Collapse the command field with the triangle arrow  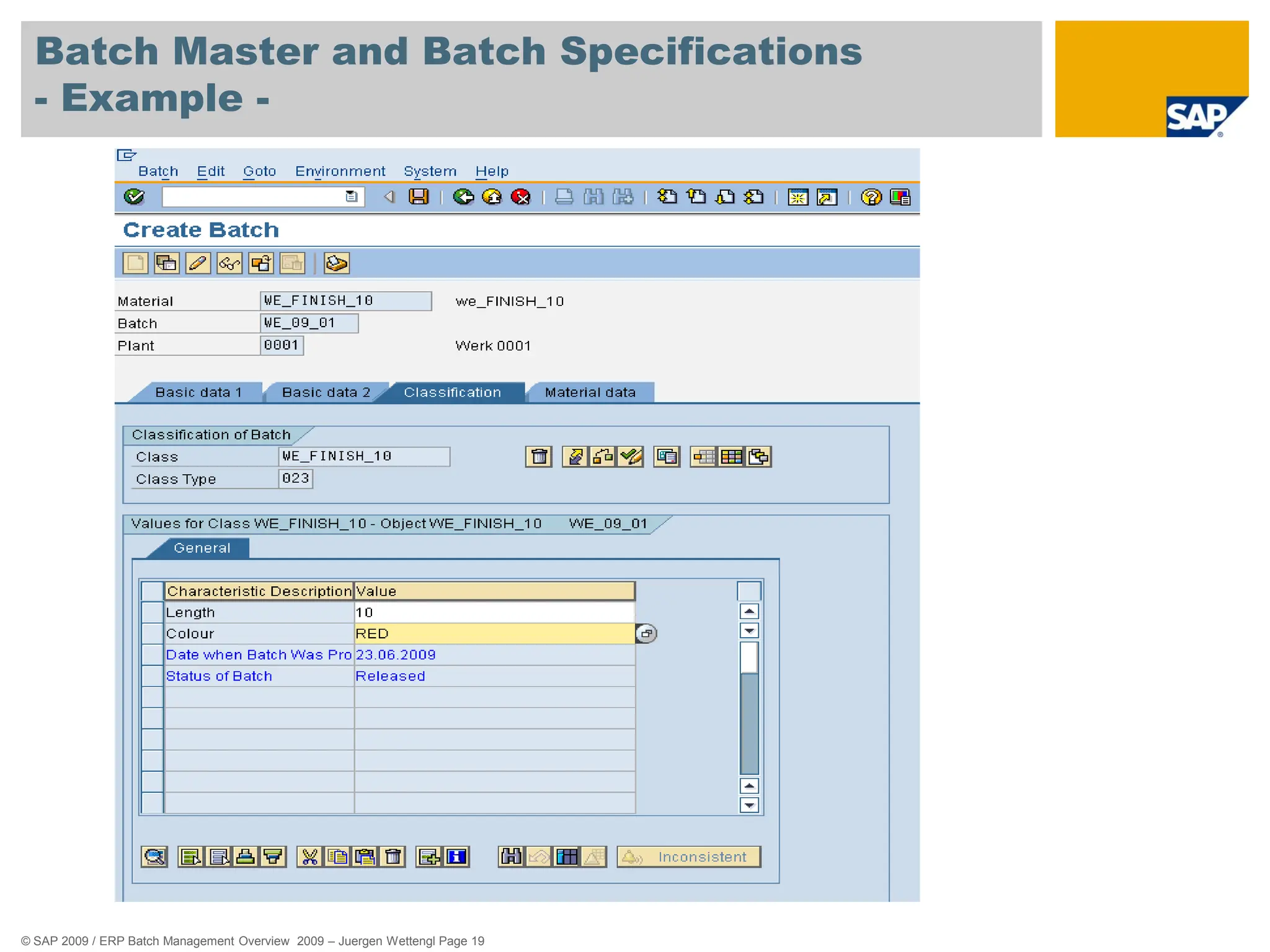(x=389, y=197)
